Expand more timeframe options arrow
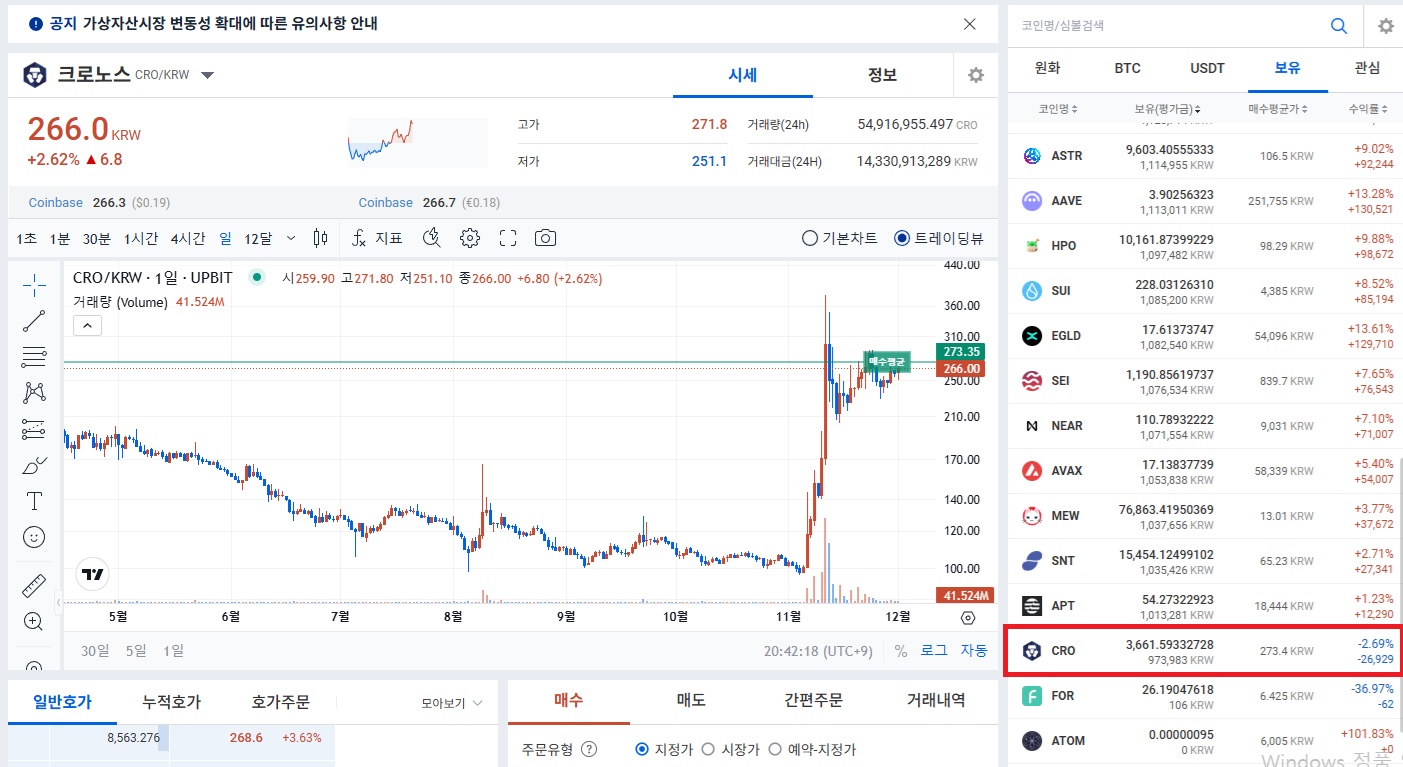Viewport: 1403px width, 767px height. [x=291, y=238]
